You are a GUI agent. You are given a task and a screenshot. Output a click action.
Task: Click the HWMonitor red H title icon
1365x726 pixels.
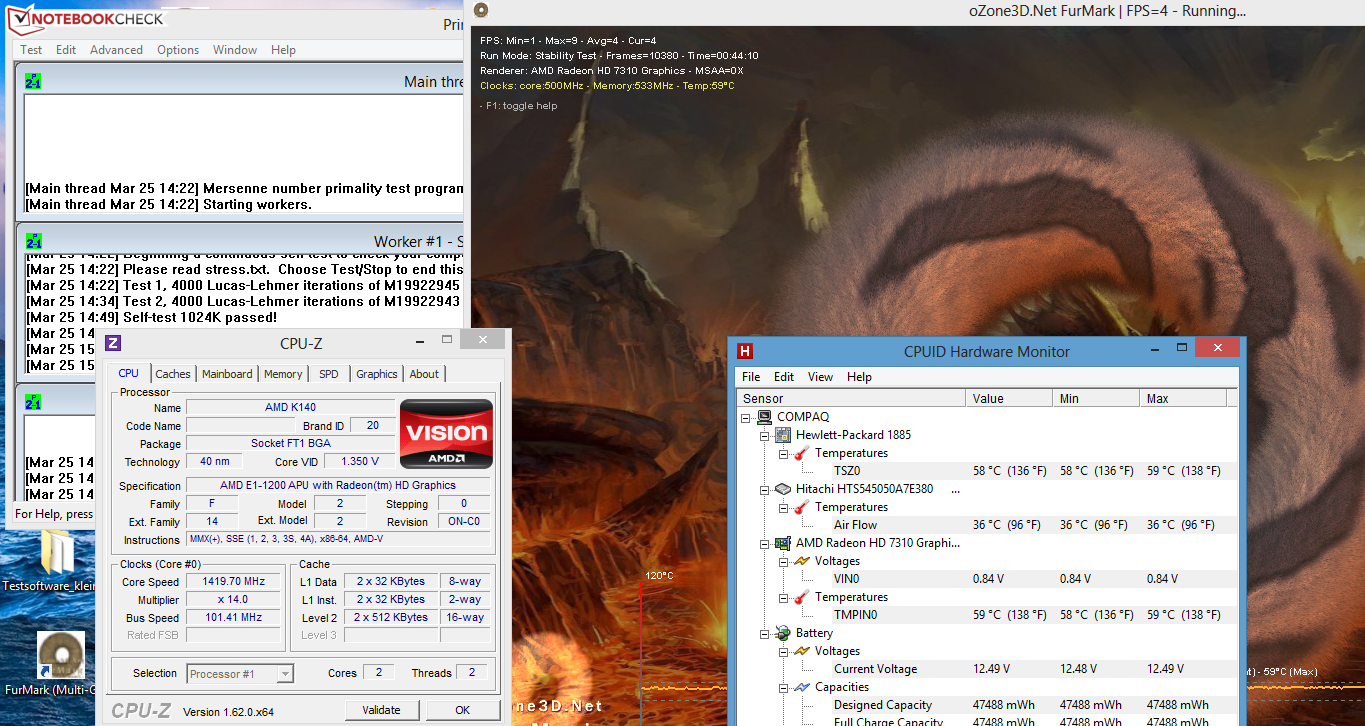click(745, 351)
